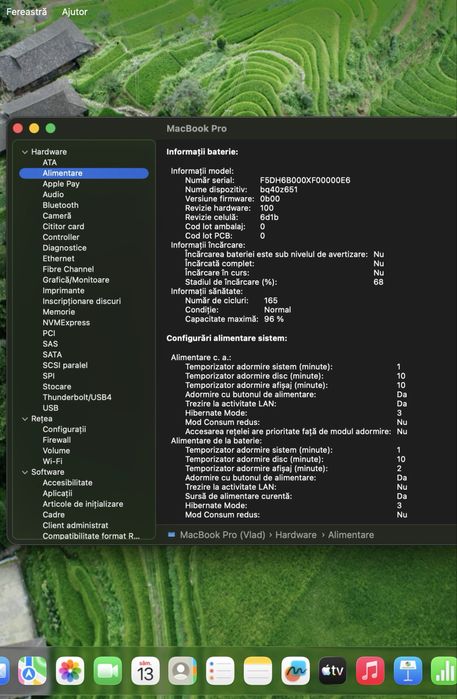Viewport: 457px width, 699px height.
Task: Collapse the Software section
Action: [25, 472]
